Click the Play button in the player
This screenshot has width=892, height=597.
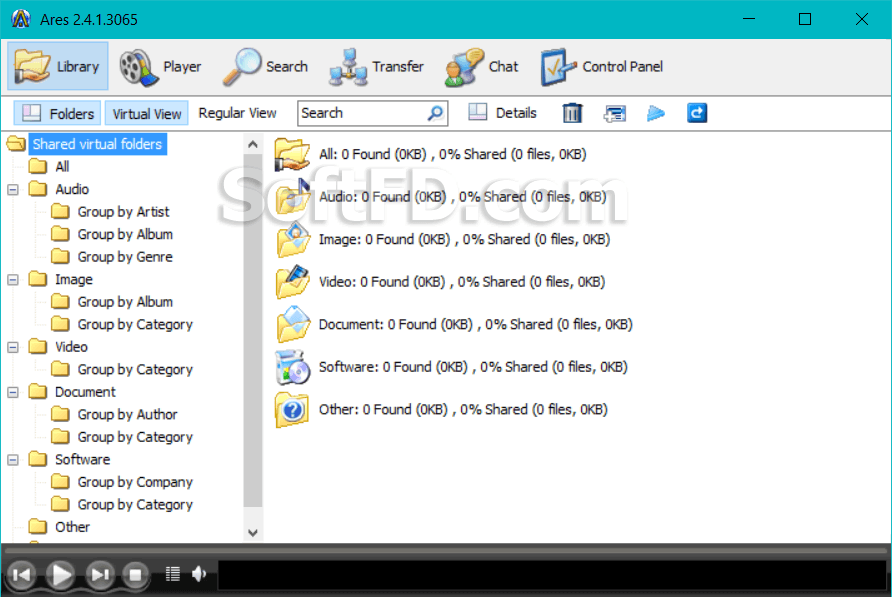(x=61, y=574)
